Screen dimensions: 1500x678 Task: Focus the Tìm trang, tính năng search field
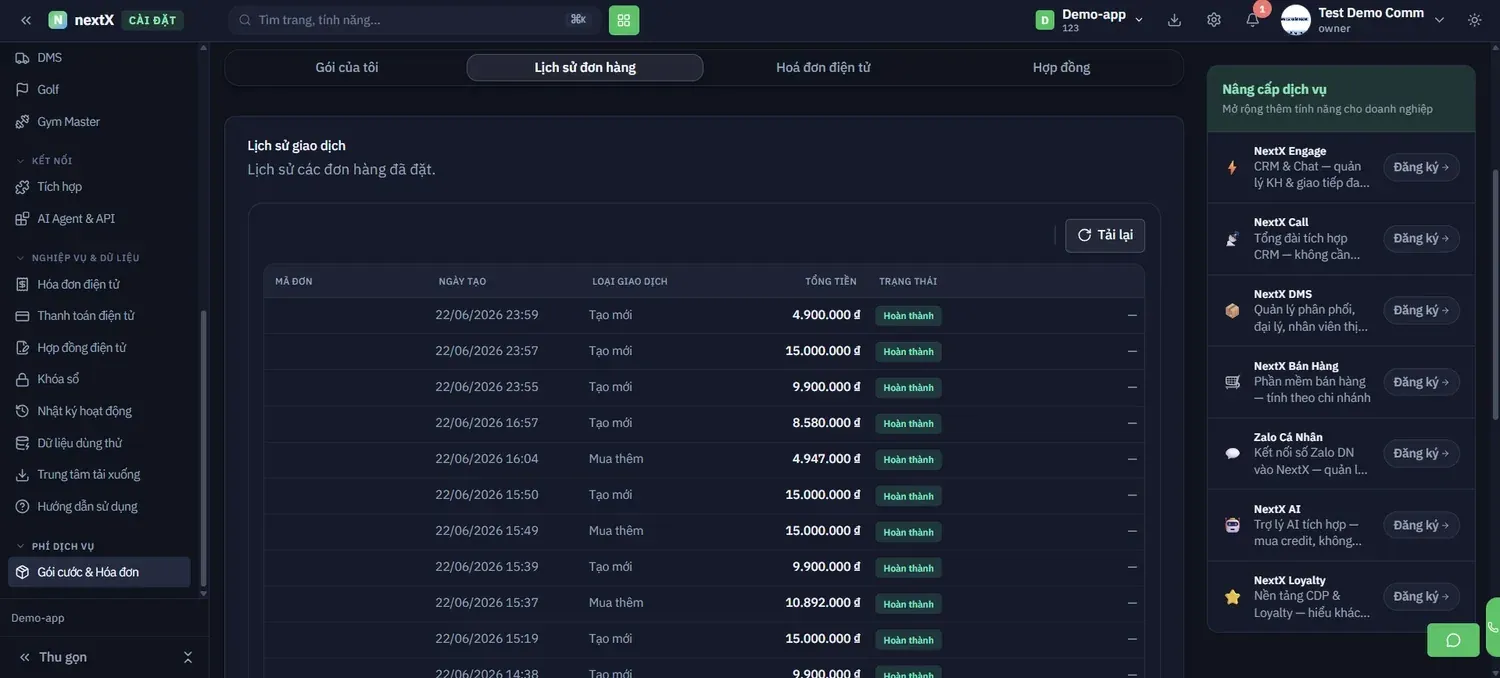(414, 20)
